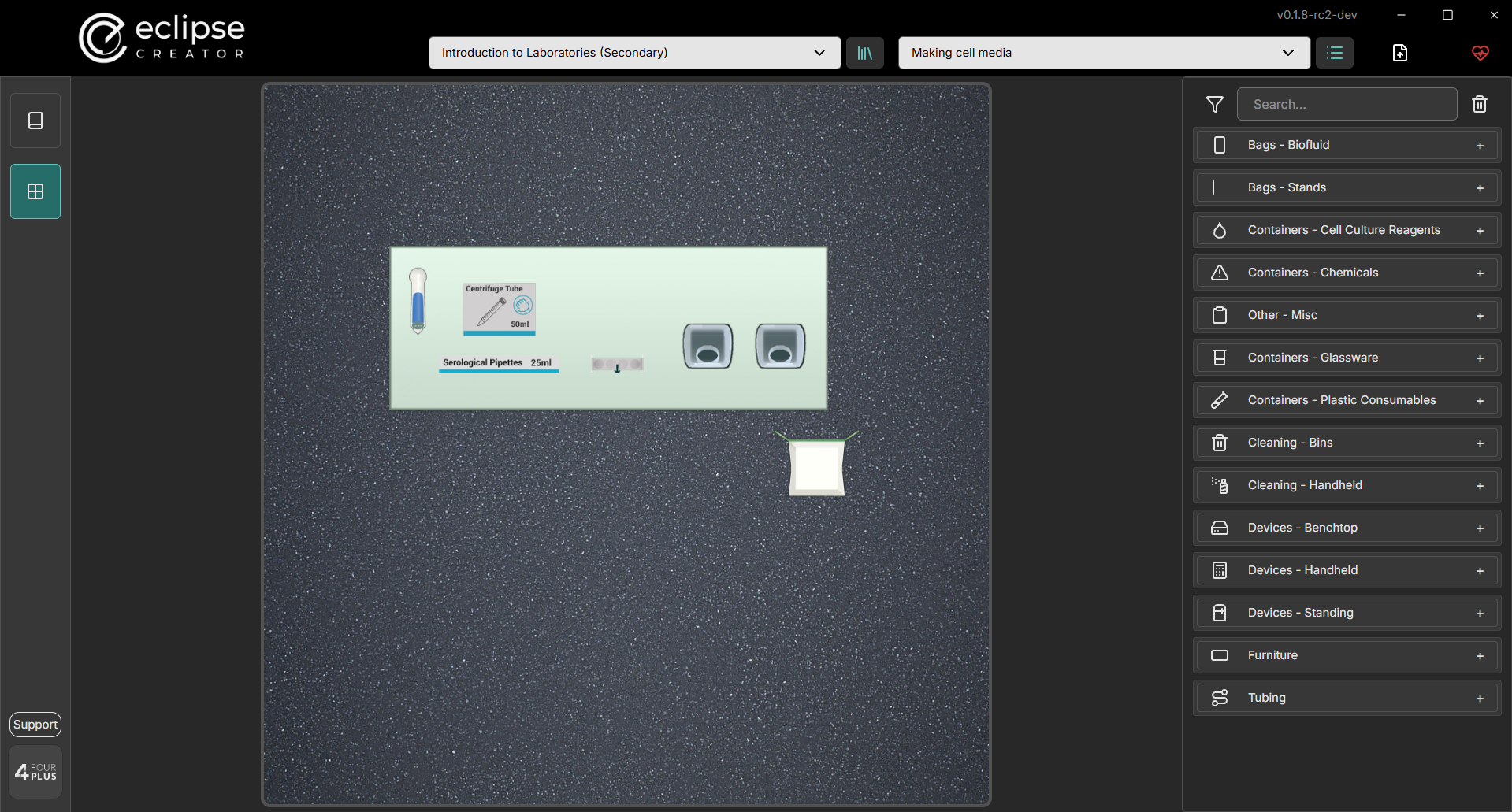Expand the Containers - Chemicals category
The image size is (1512, 812).
coord(1480,273)
